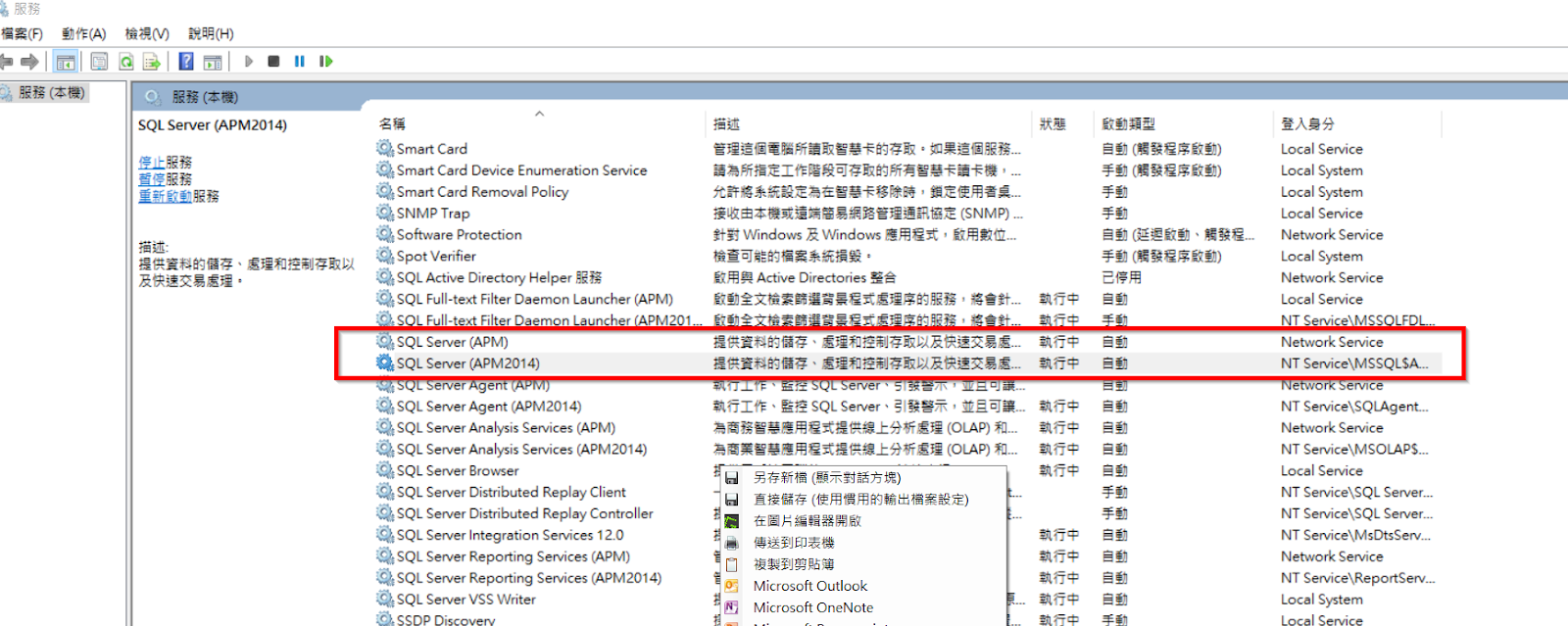Image resolution: width=1568 pixels, height=626 pixels.
Task: Click gear icon of SSDP Discovery service
Action: tap(385, 619)
